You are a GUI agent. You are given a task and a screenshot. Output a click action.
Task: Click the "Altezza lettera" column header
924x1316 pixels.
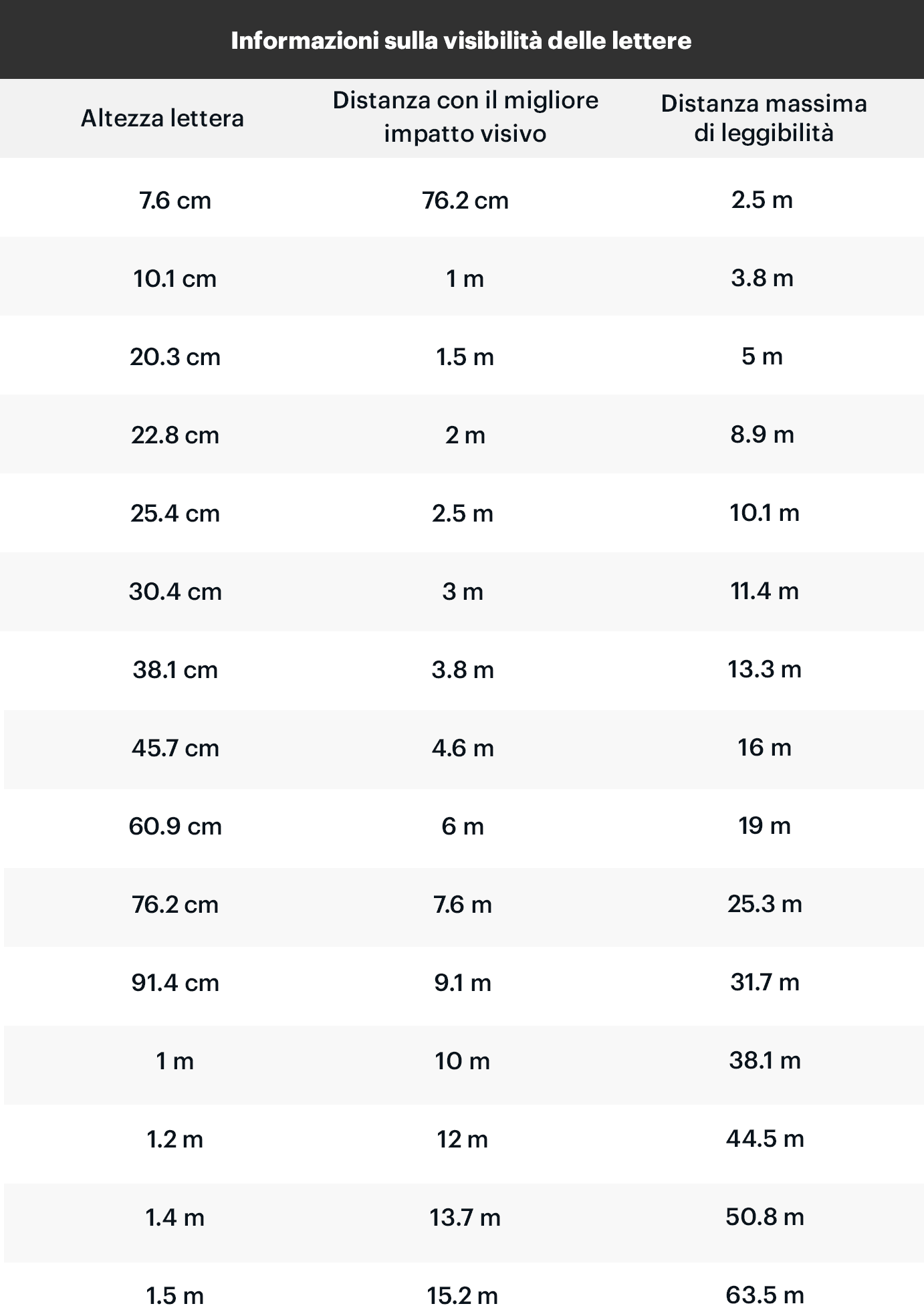coord(162,118)
